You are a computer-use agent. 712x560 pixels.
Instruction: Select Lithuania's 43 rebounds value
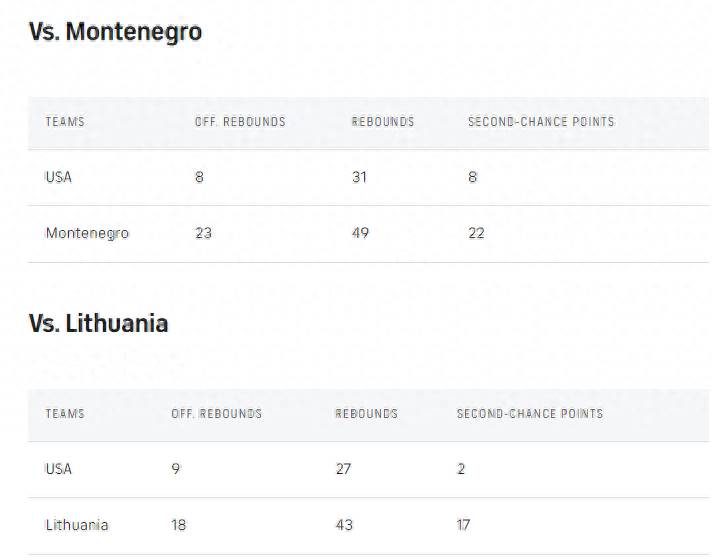[x=344, y=525]
